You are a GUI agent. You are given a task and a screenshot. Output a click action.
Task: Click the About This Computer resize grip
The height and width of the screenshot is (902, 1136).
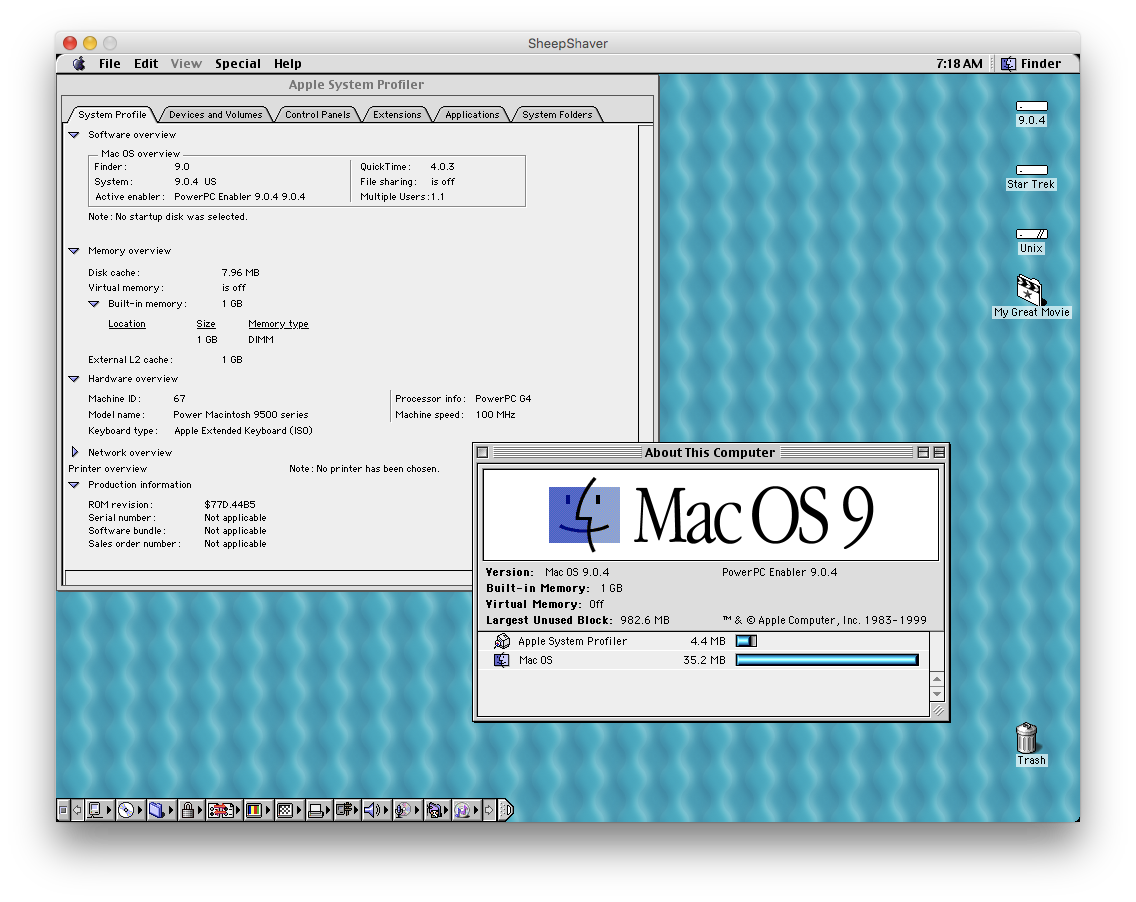tap(937, 710)
